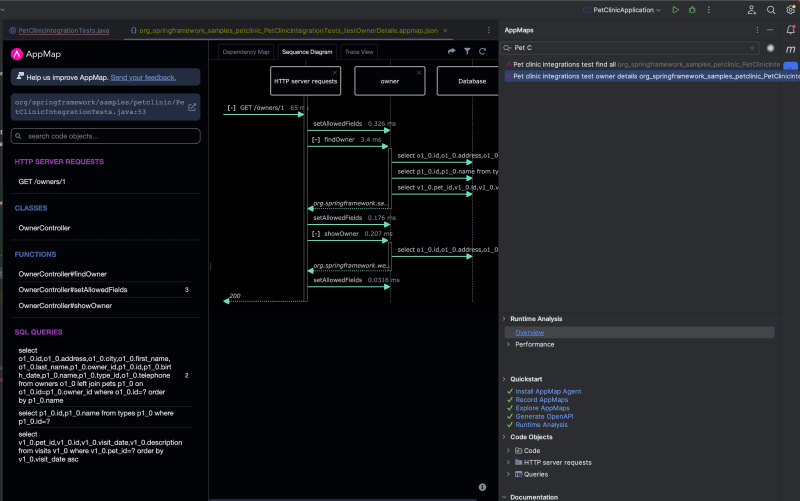Select GET /owners/1 in HTTP server requests
This screenshot has width=800, height=501.
pos(42,182)
